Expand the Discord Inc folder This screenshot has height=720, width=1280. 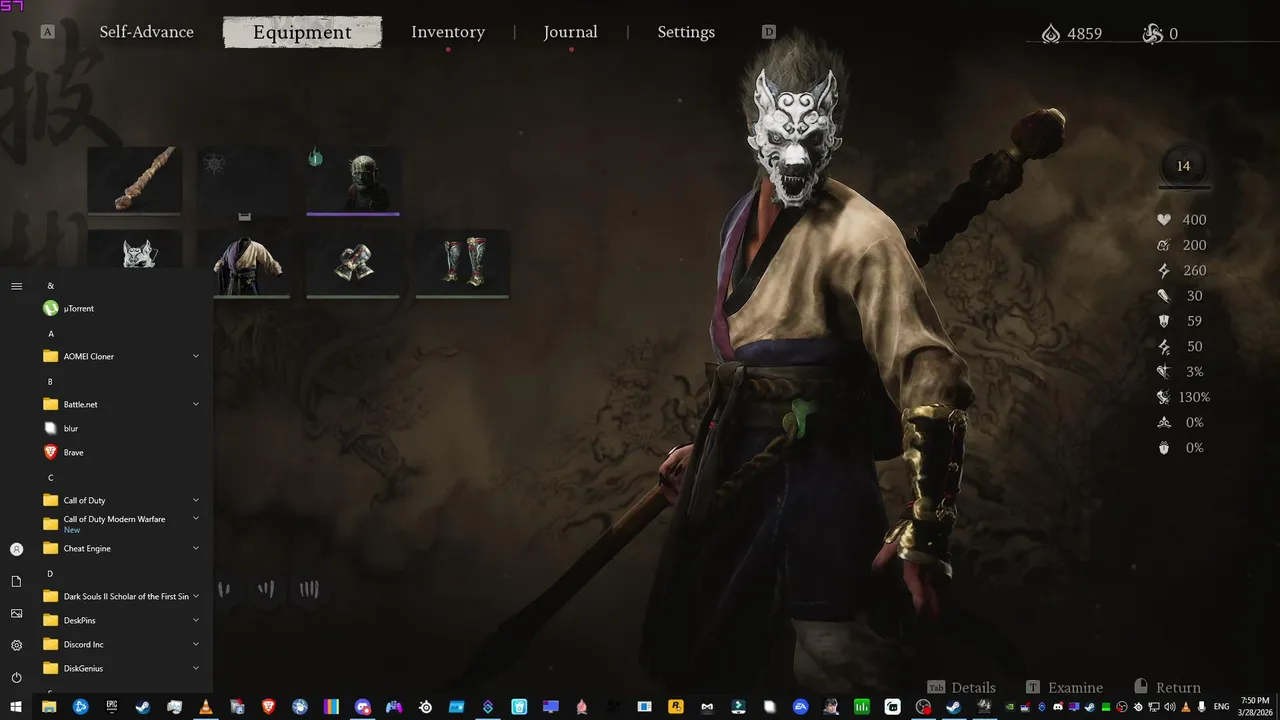pyautogui.click(x=120, y=644)
